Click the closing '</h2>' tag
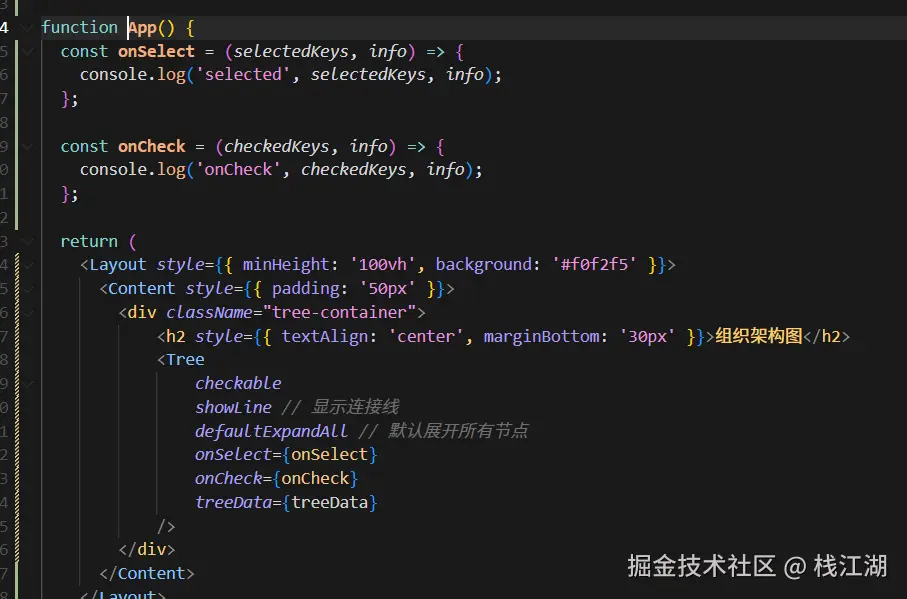Viewport: 907px width, 599px height. tap(826, 336)
